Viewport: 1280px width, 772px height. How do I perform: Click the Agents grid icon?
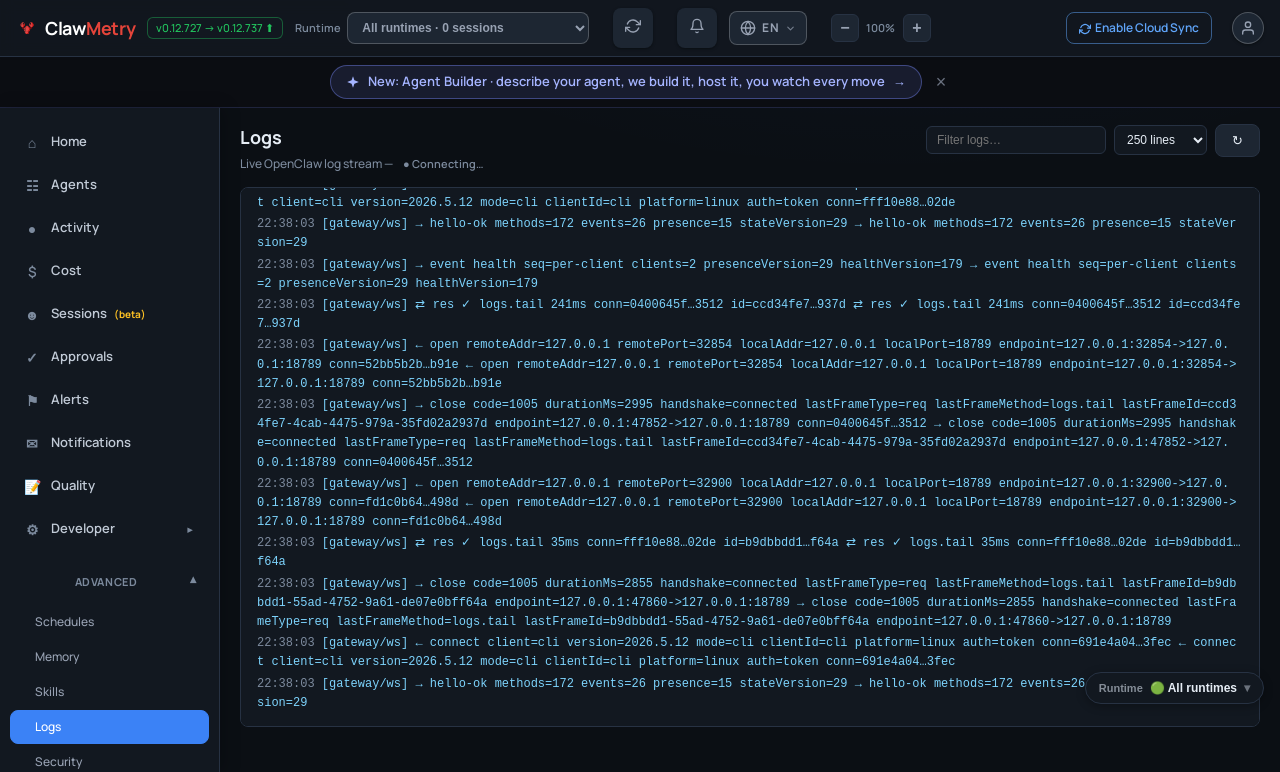pyautogui.click(x=32, y=186)
